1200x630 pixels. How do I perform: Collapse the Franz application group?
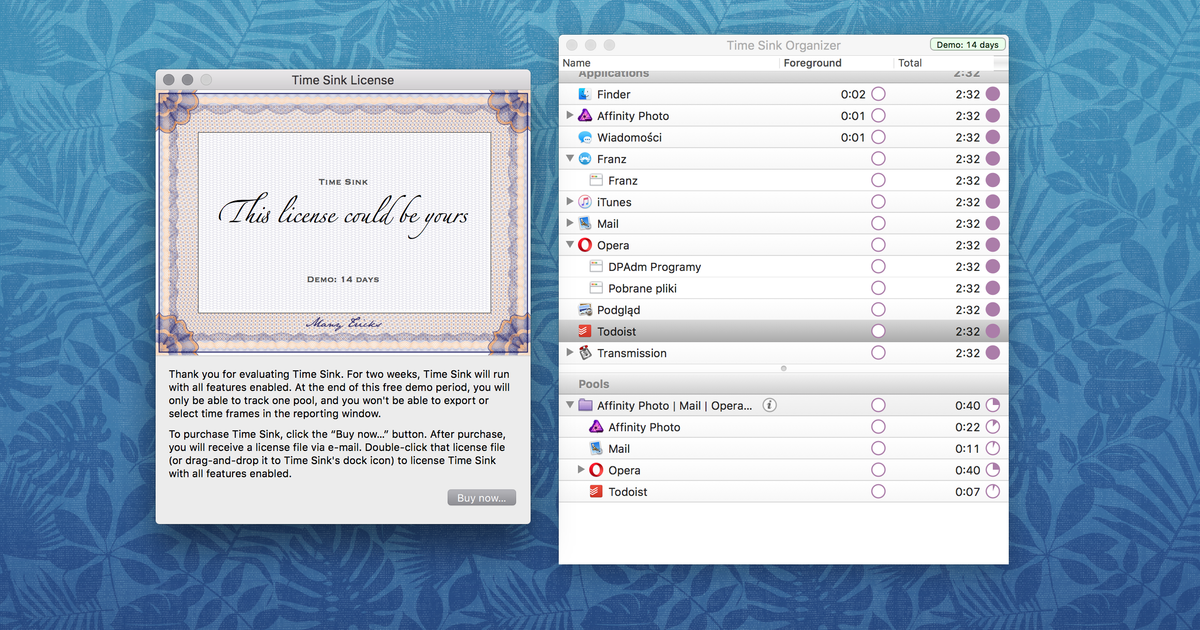(x=570, y=159)
